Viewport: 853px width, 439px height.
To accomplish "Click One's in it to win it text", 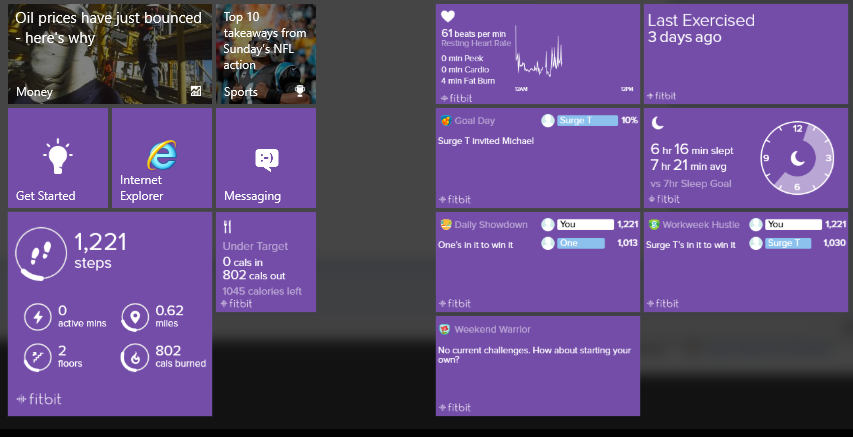I will coord(475,245).
